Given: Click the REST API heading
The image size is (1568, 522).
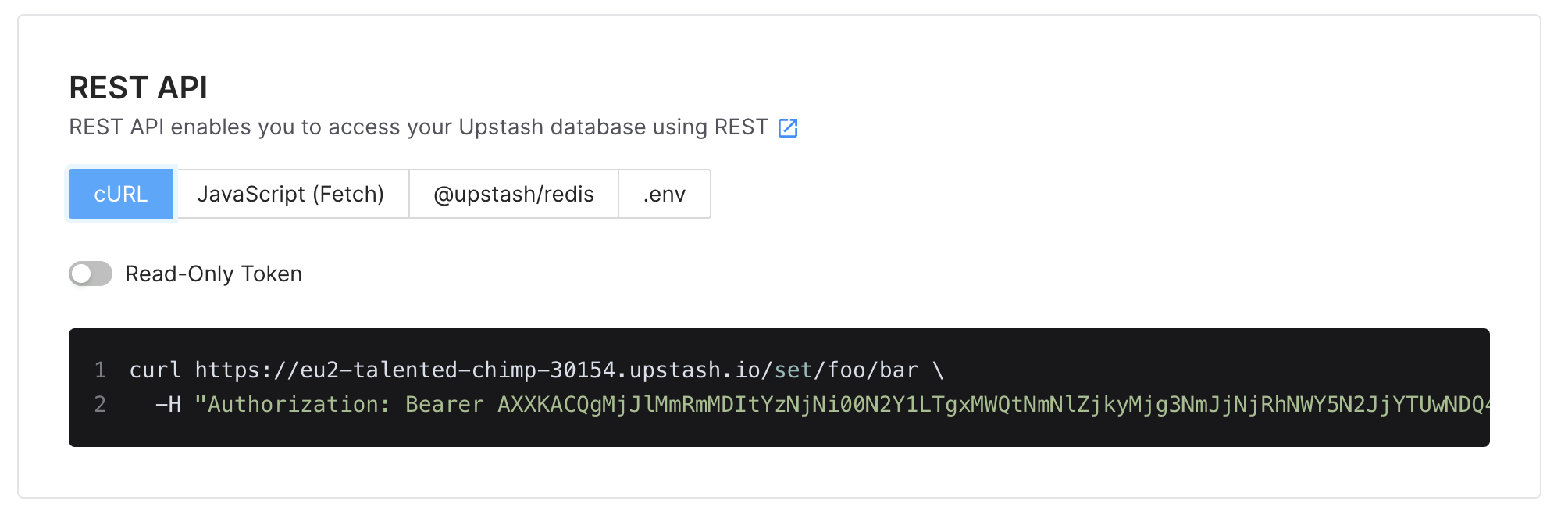Looking at the screenshot, I should coord(138,88).
